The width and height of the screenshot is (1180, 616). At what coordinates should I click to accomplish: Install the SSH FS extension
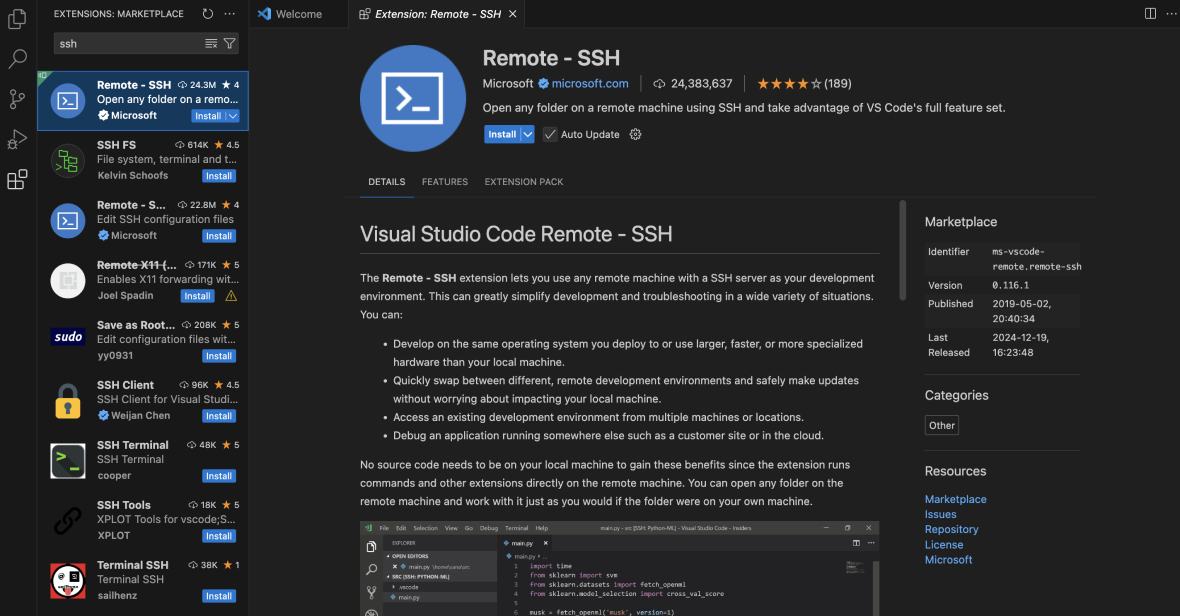pyautogui.click(x=219, y=176)
